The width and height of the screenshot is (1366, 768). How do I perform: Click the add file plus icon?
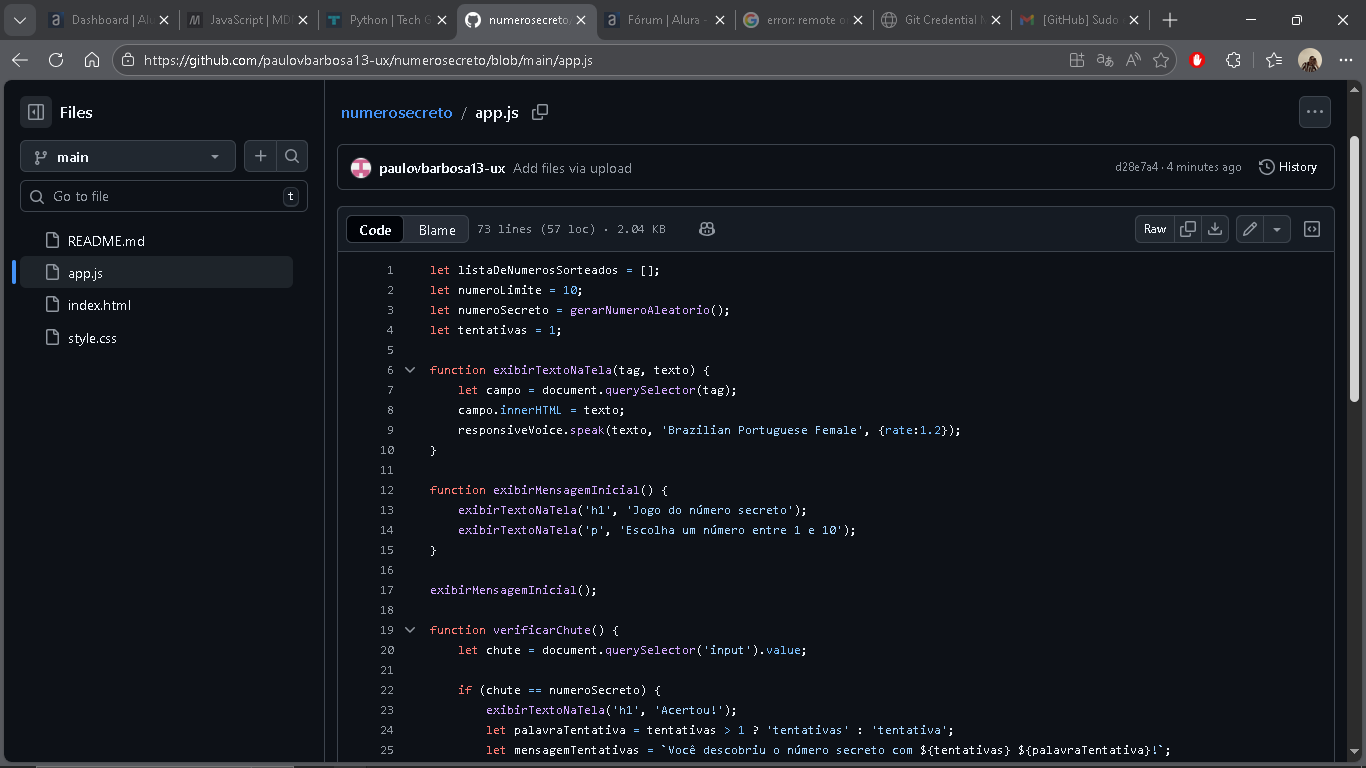click(x=260, y=156)
